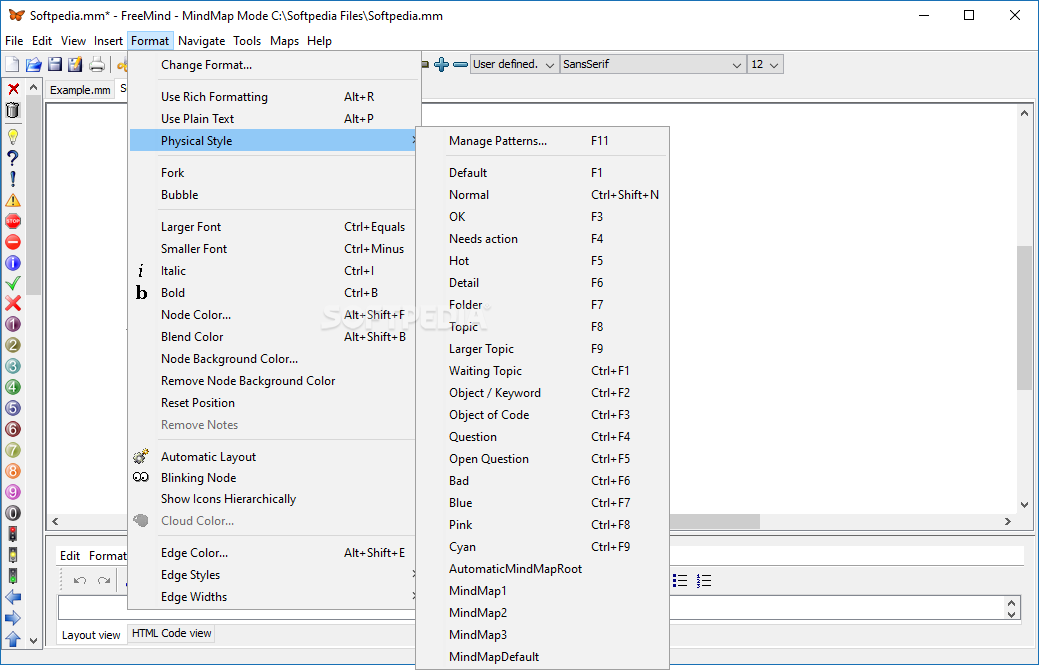Image resolution: width=1039 pixels, height=670 pixels.
Task: Open the font size 12 dropdown
Action: pos(765,64)
